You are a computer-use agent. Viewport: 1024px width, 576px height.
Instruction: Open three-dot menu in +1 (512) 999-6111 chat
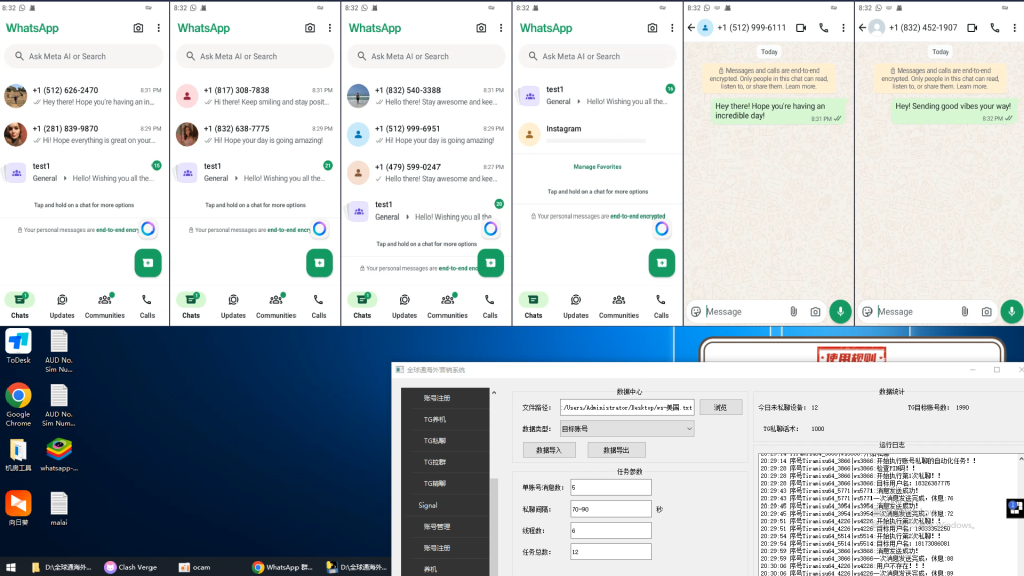pos(843,27)
